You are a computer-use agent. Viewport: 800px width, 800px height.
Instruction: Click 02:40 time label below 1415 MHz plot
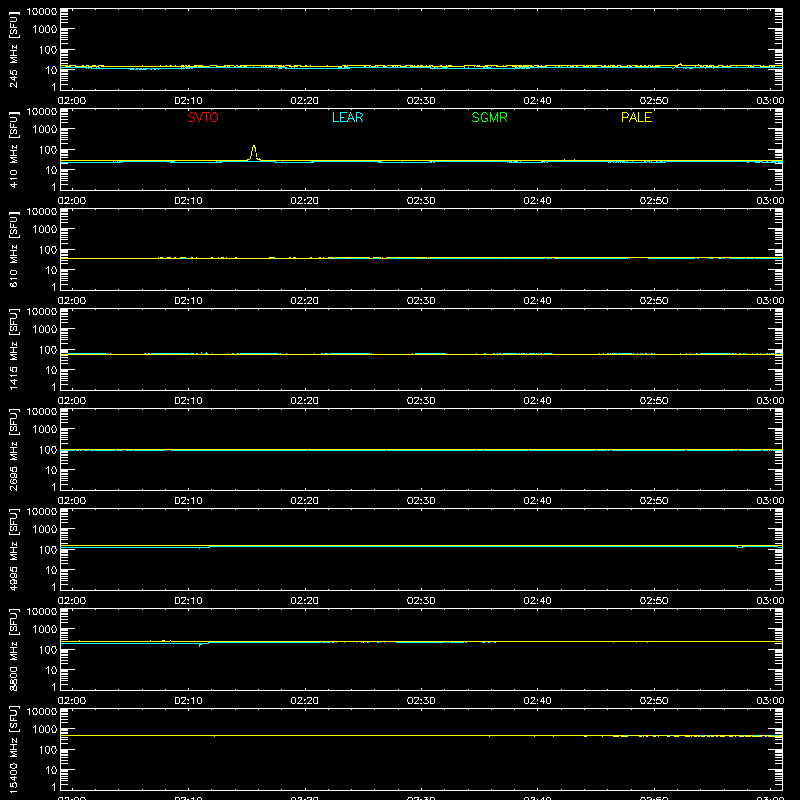pyautogui.click(x=537, y=401)
